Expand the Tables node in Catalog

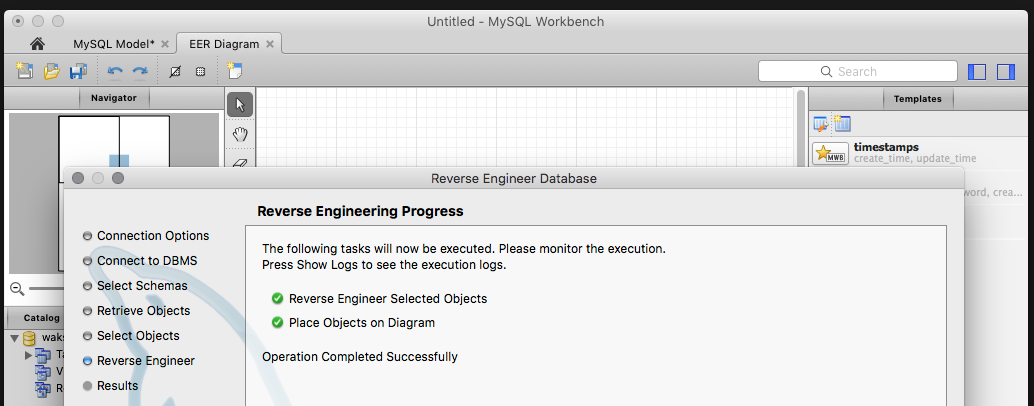[29, 354]
